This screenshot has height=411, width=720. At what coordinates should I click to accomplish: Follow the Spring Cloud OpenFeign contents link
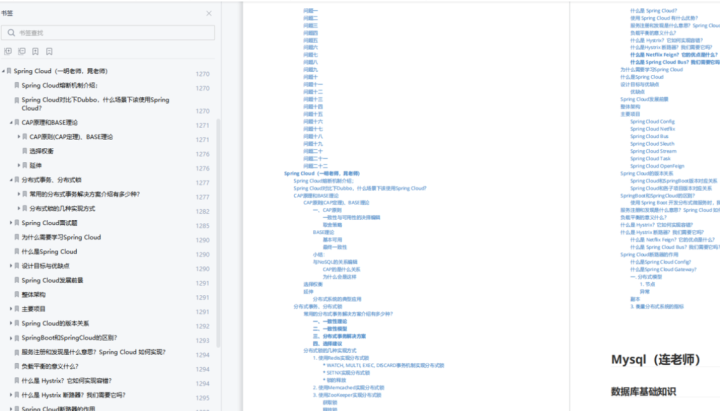pos(657,166)
